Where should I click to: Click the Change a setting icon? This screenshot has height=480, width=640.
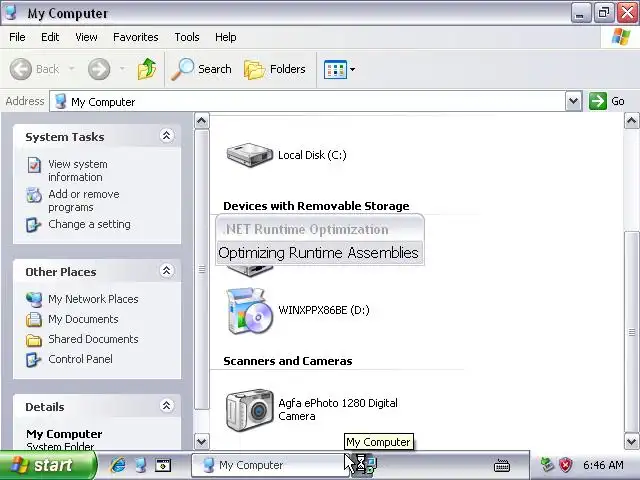tap(33, 224)
